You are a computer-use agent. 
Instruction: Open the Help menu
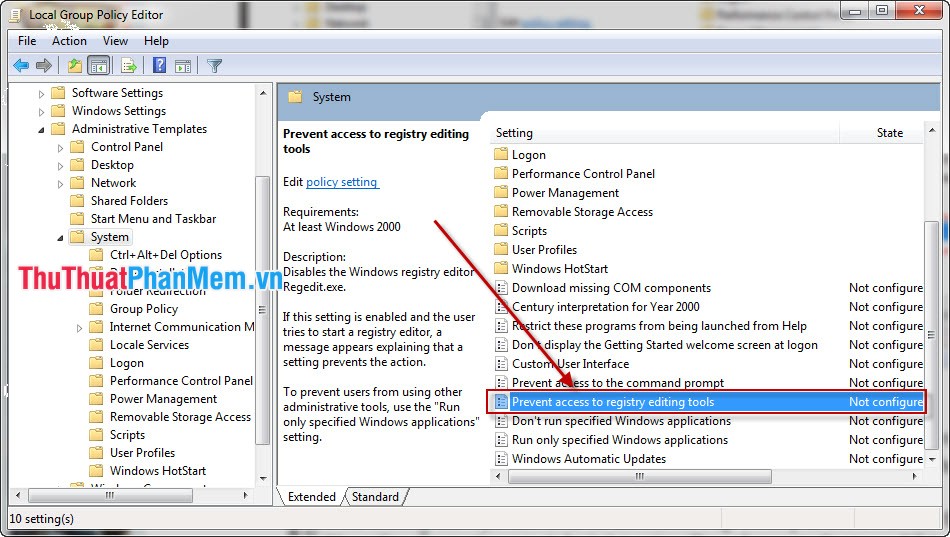coord(156,41)
